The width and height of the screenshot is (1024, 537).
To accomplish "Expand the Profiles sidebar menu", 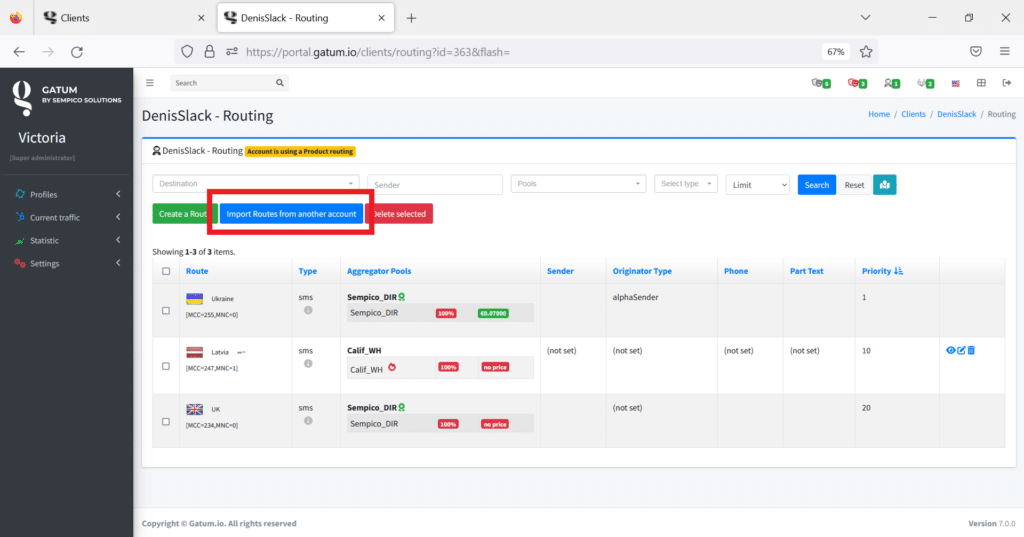I will [67, 194].
